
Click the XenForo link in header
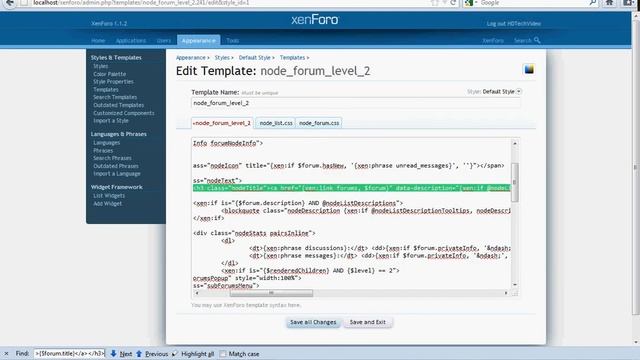[x=493, y=40]
